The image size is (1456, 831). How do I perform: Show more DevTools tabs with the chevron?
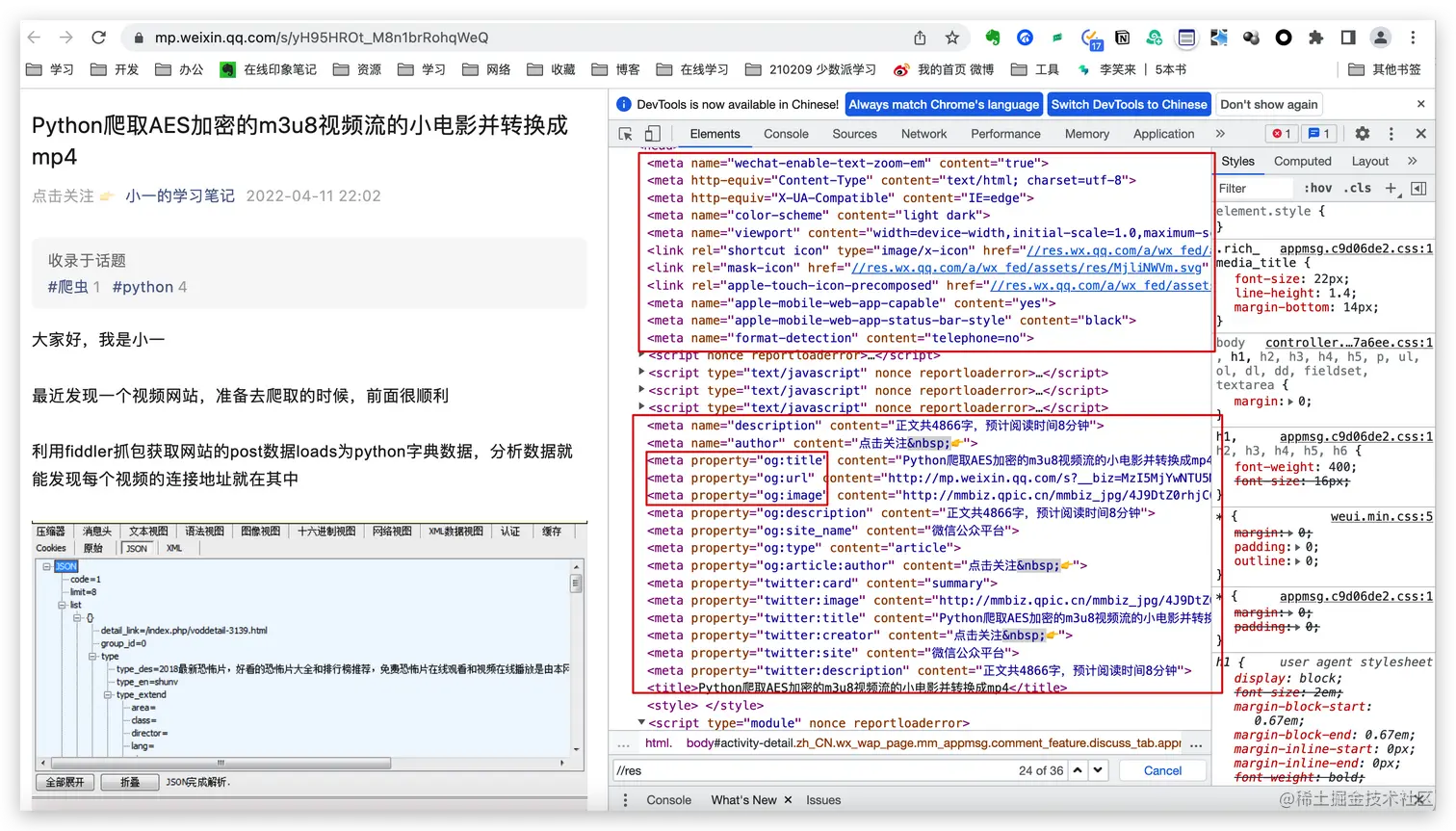[x=1220, y=134]
